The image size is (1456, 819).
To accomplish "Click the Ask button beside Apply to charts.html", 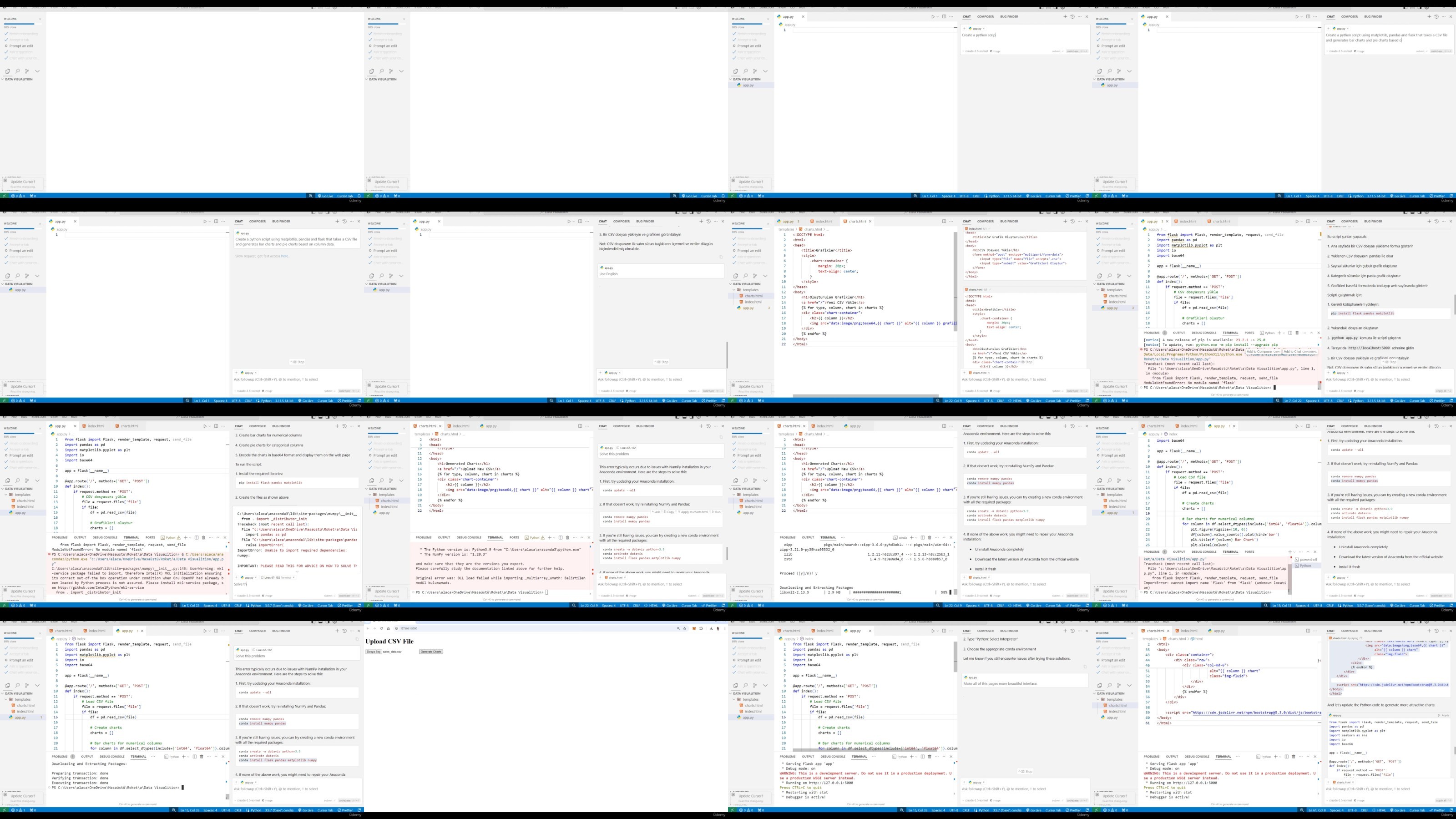I will tap(656, 512).
